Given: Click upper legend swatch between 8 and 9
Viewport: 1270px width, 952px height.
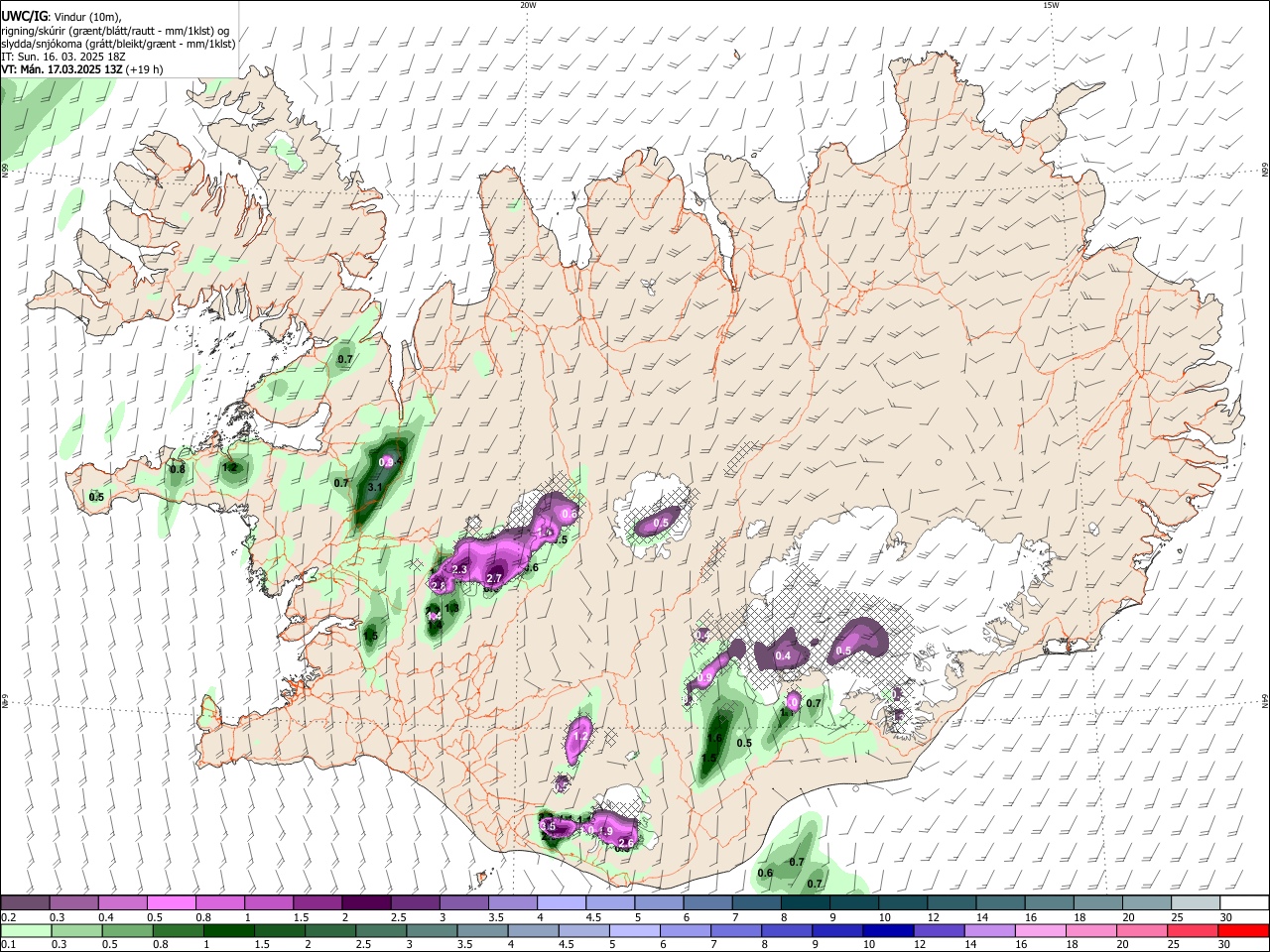Looking at the screenshot, I should point(805,902).
